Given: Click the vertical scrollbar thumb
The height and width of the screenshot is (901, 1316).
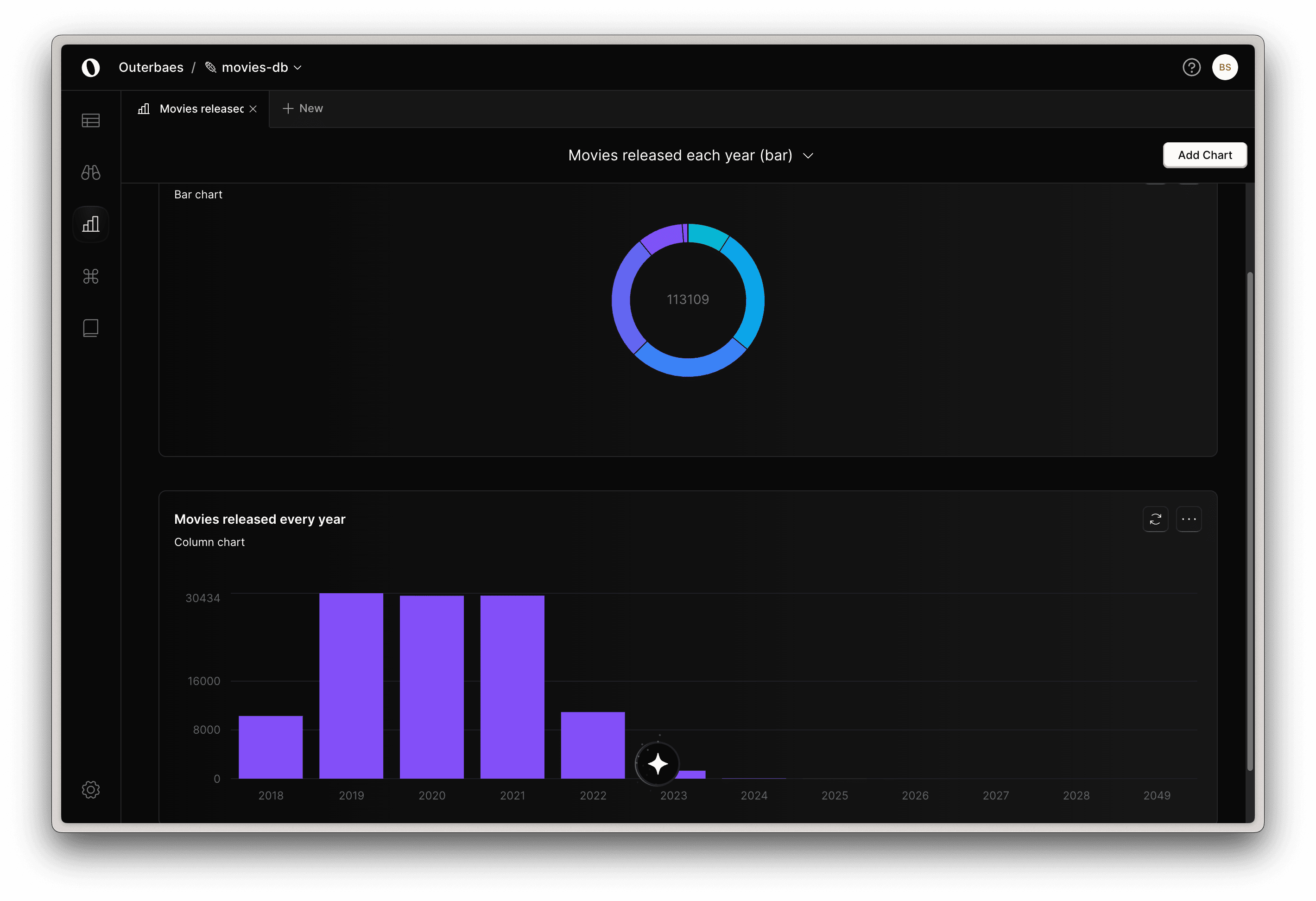Looking at the screenshot, I should (x=1250, y=521).
